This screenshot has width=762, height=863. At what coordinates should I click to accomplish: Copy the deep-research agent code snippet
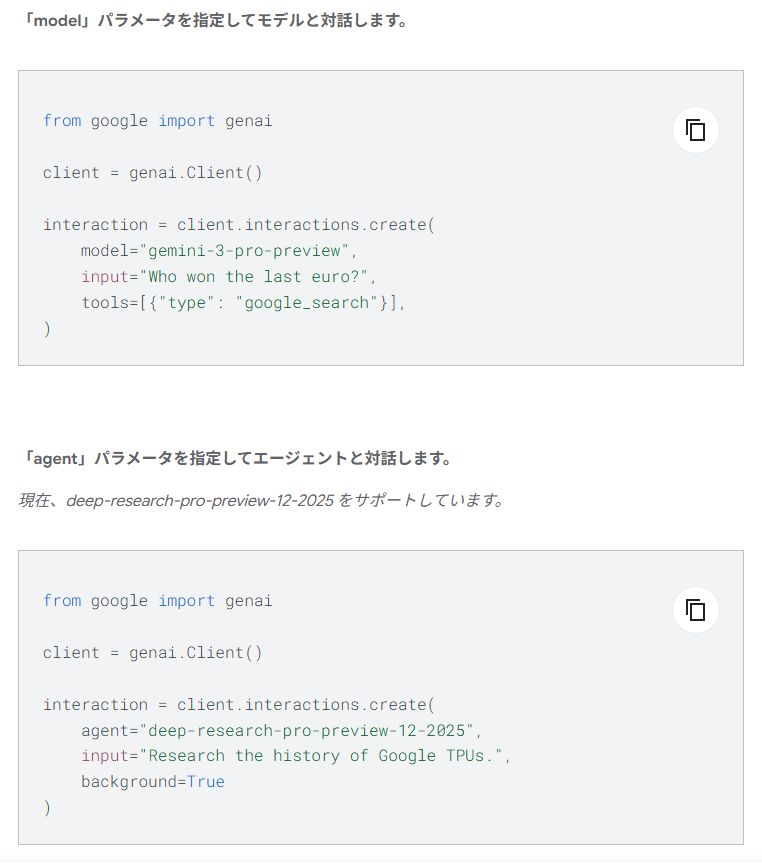[x=695, y=610]
